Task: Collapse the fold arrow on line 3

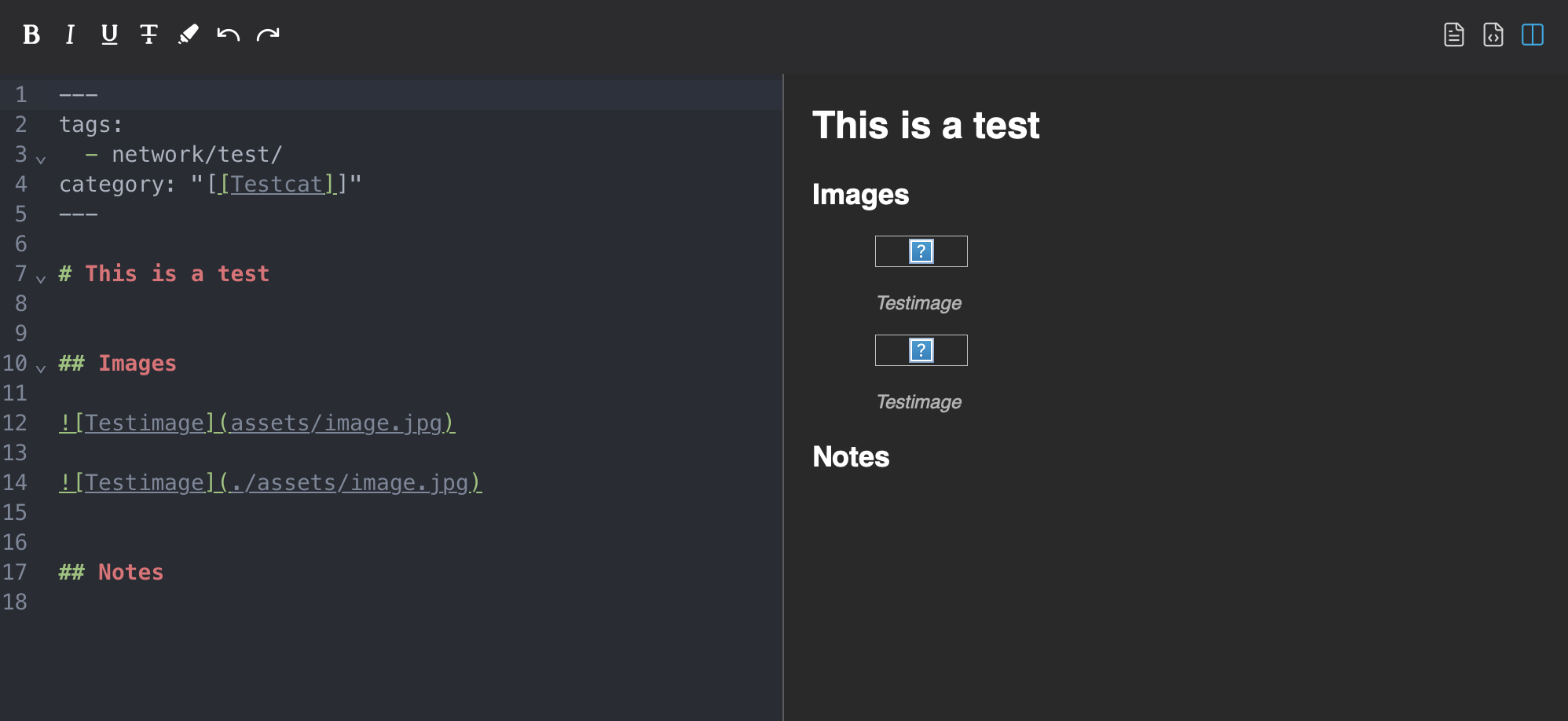Action: 41,159
